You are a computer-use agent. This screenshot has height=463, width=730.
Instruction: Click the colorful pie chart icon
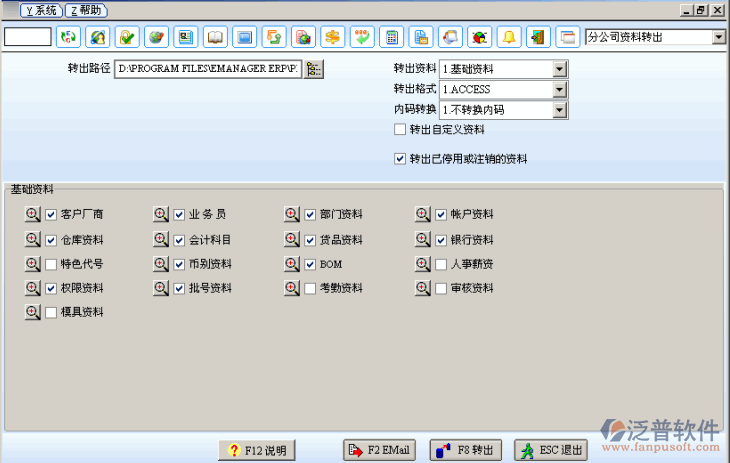pyautogui.click(x=480, y=37)
